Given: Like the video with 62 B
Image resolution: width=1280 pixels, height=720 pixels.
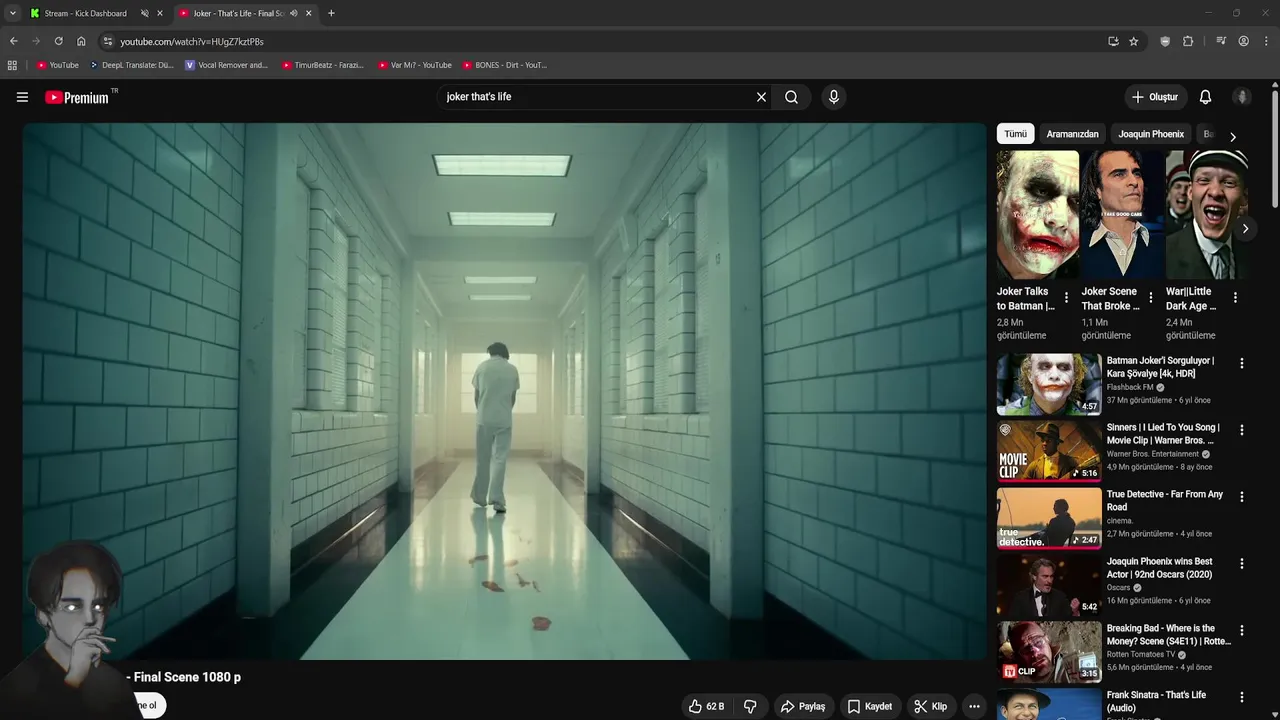Looking at the screenshot, I should [706, 706].
